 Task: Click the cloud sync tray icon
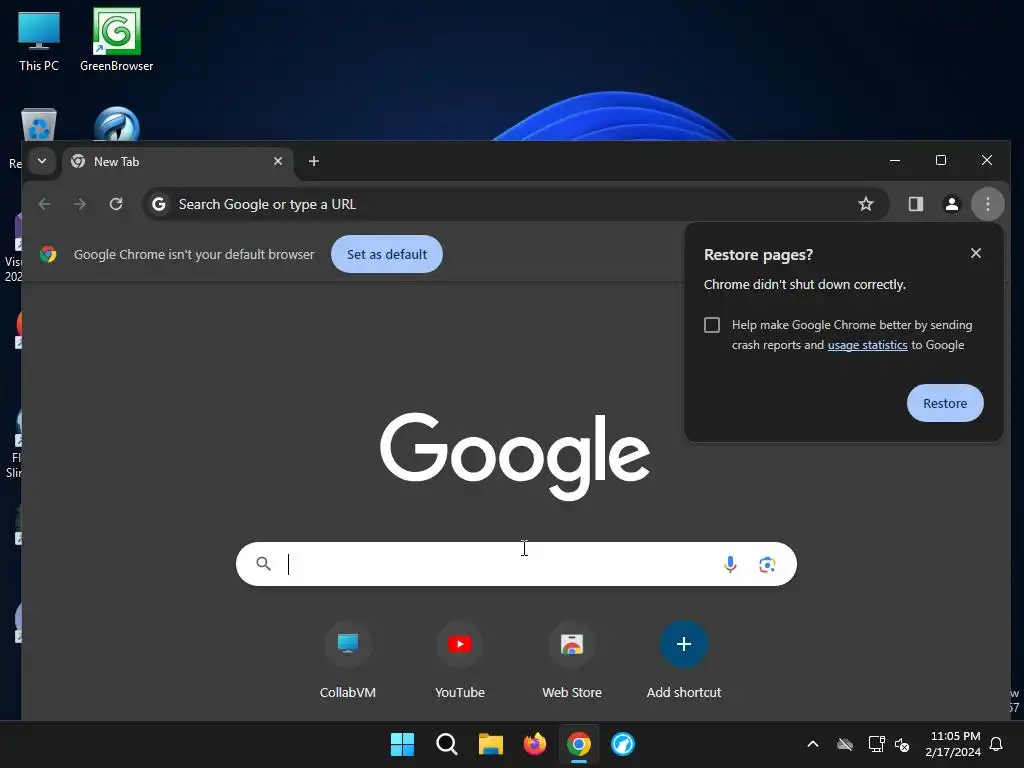[845, 744]
